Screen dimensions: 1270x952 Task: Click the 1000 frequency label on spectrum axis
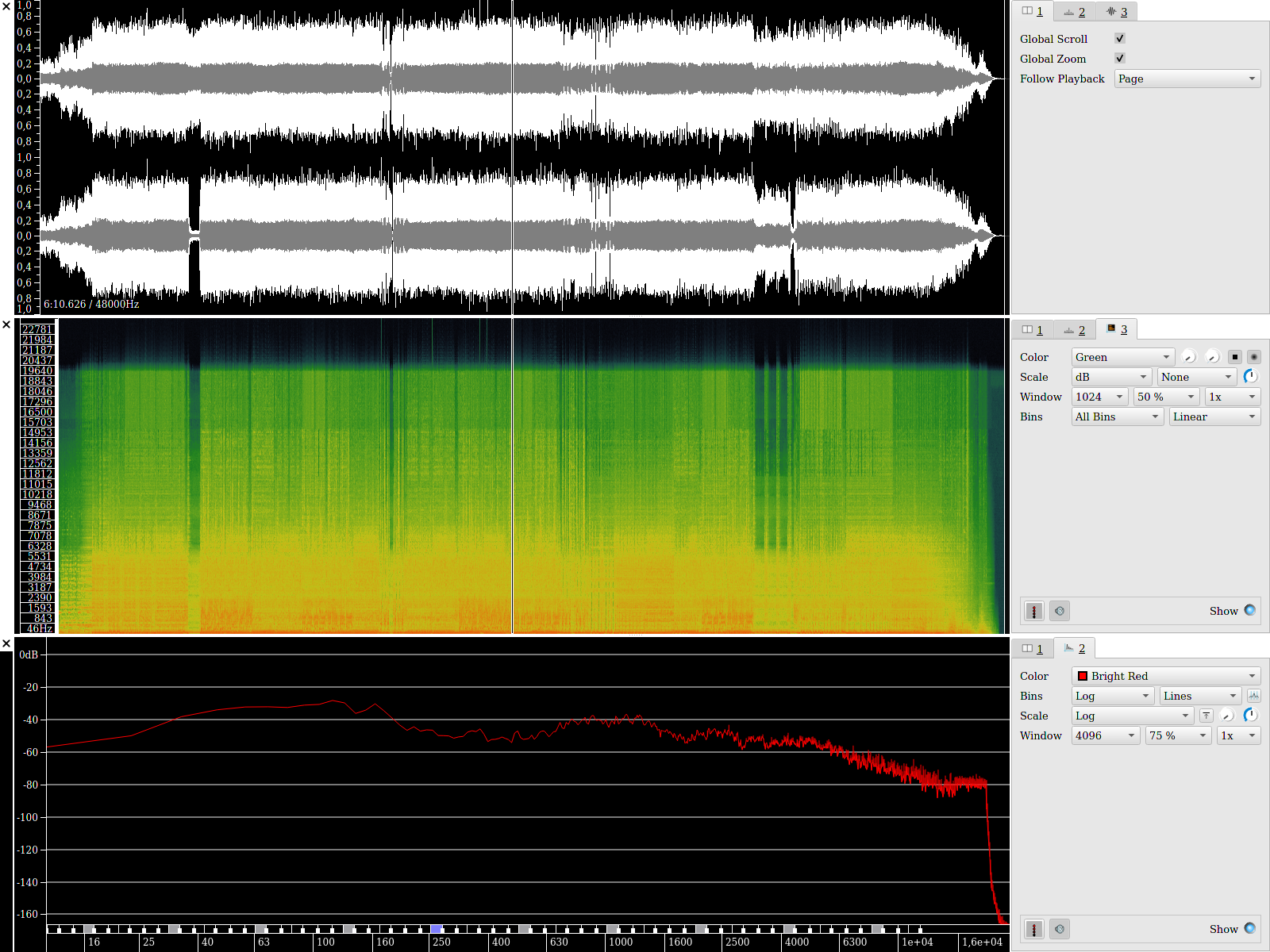pyautogui.click(x=621, y=942)
